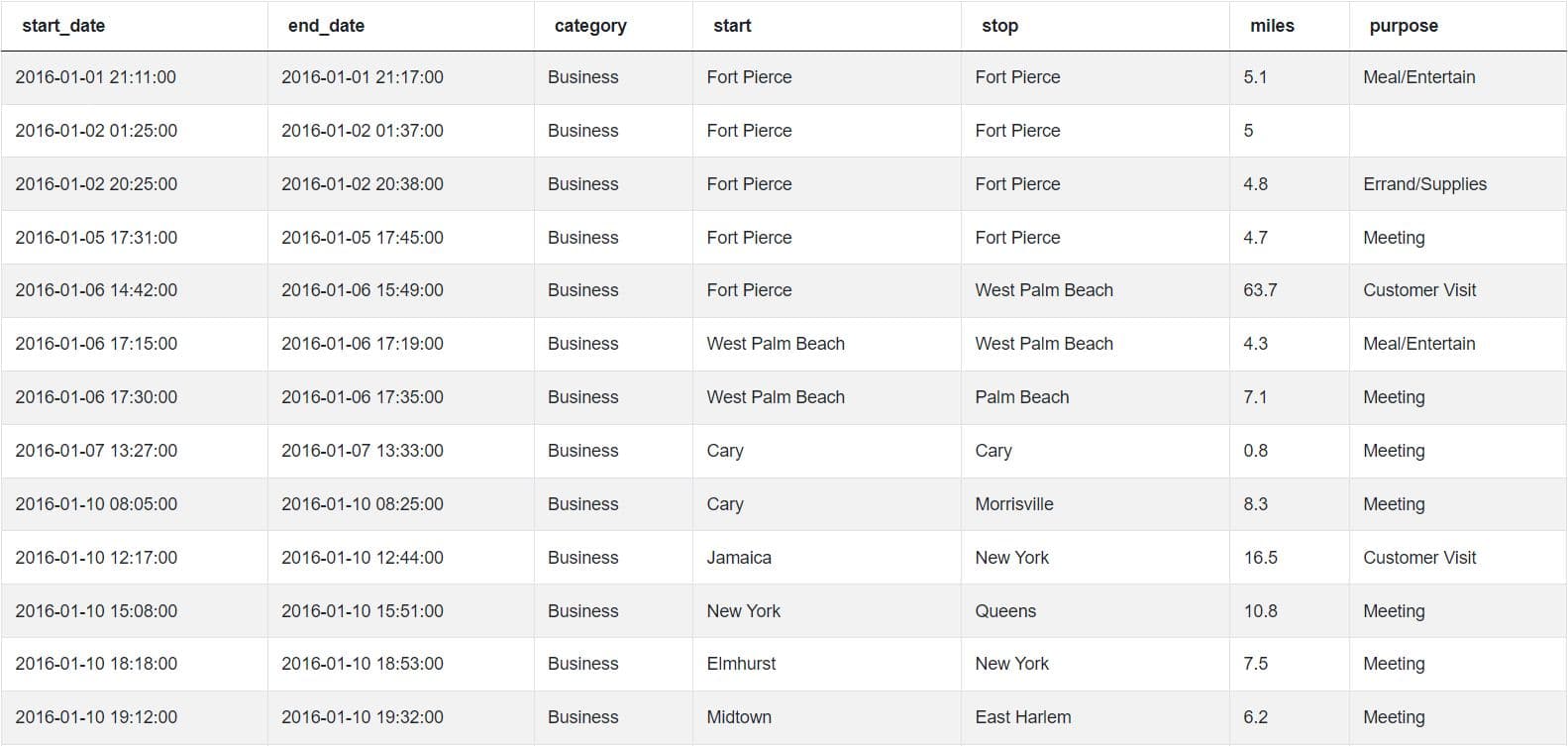Click the 63.7 miles cell
This screenshot has height=746, width=1568.
coord(1260,290)
